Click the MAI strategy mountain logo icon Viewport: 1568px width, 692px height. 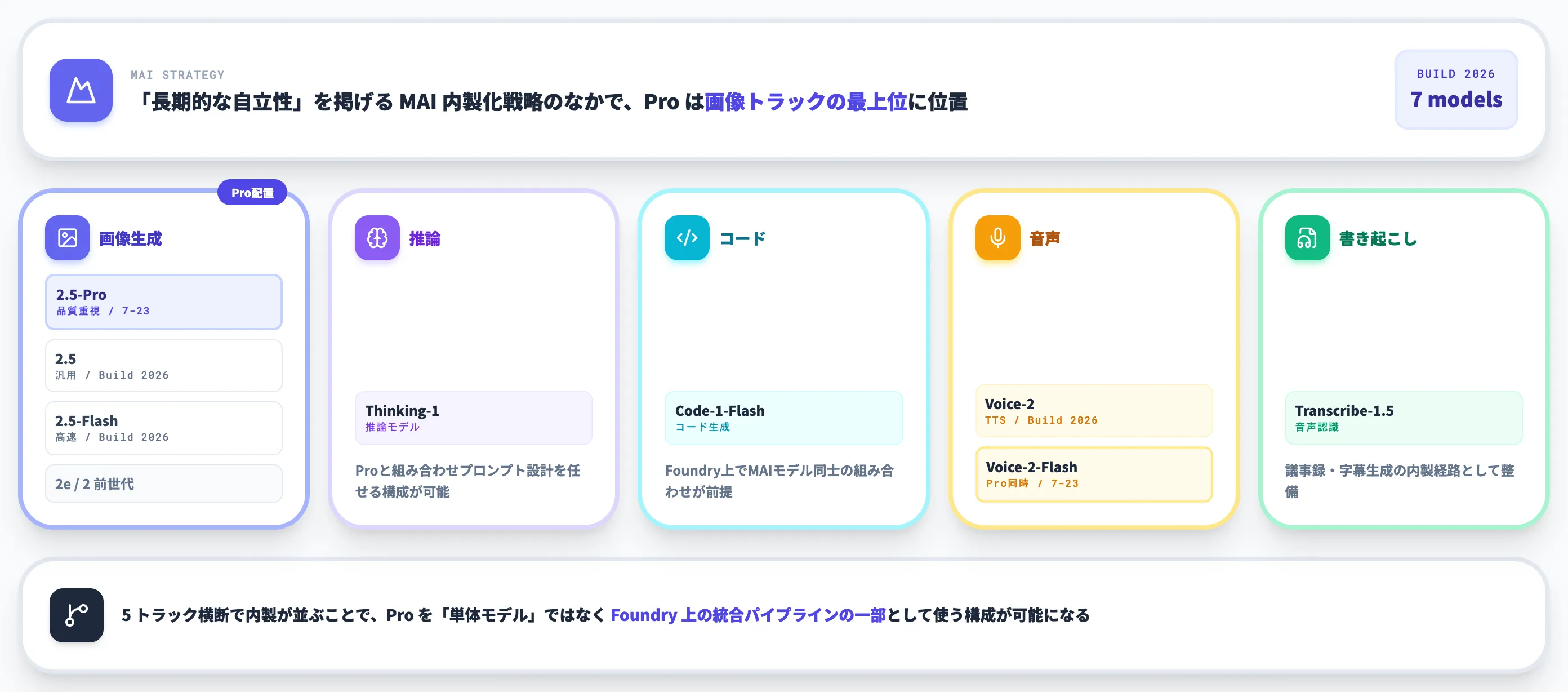[x=81, y=90]
